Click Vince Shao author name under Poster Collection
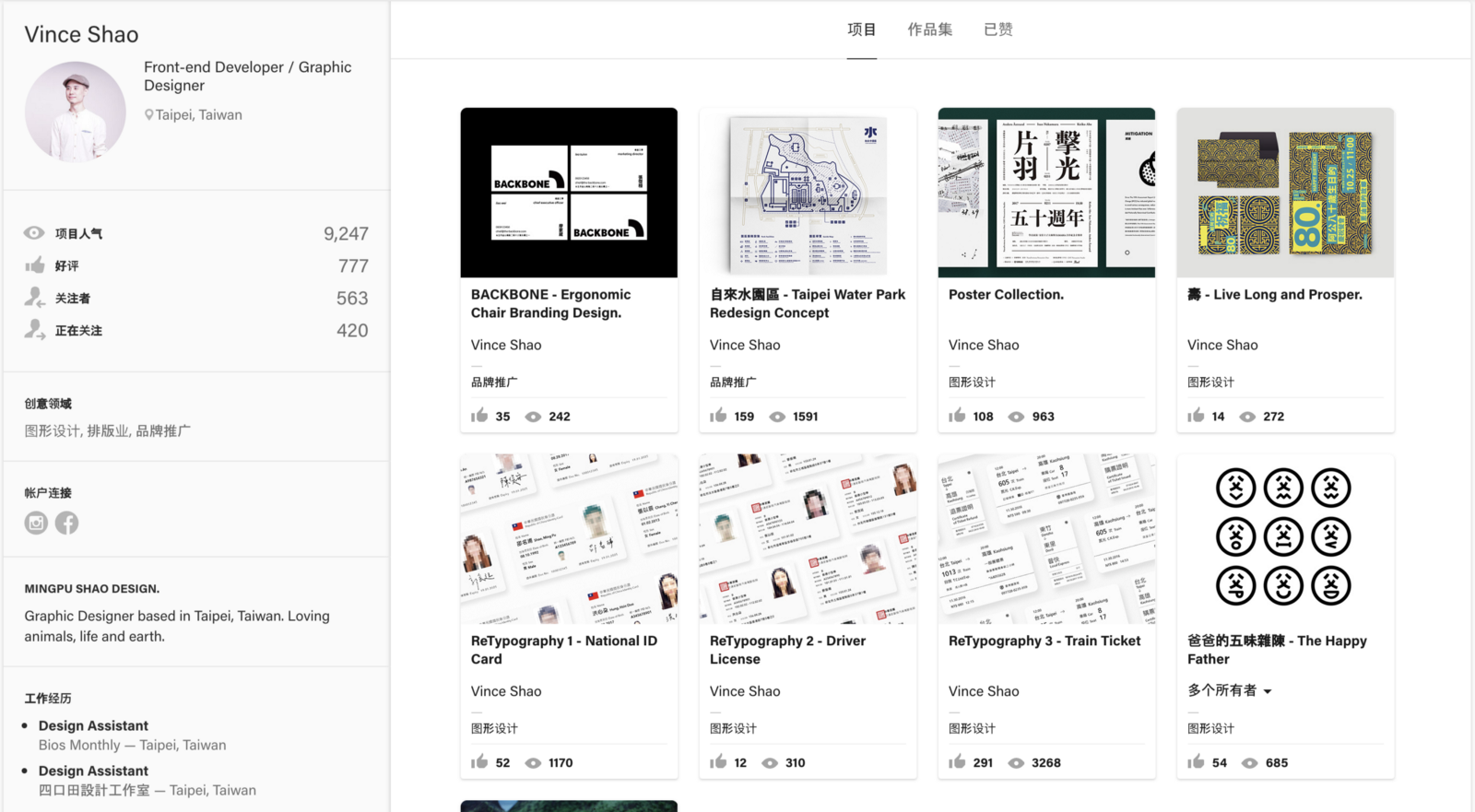This screenshot has height=812, width=1475. (x=984, y=345)
